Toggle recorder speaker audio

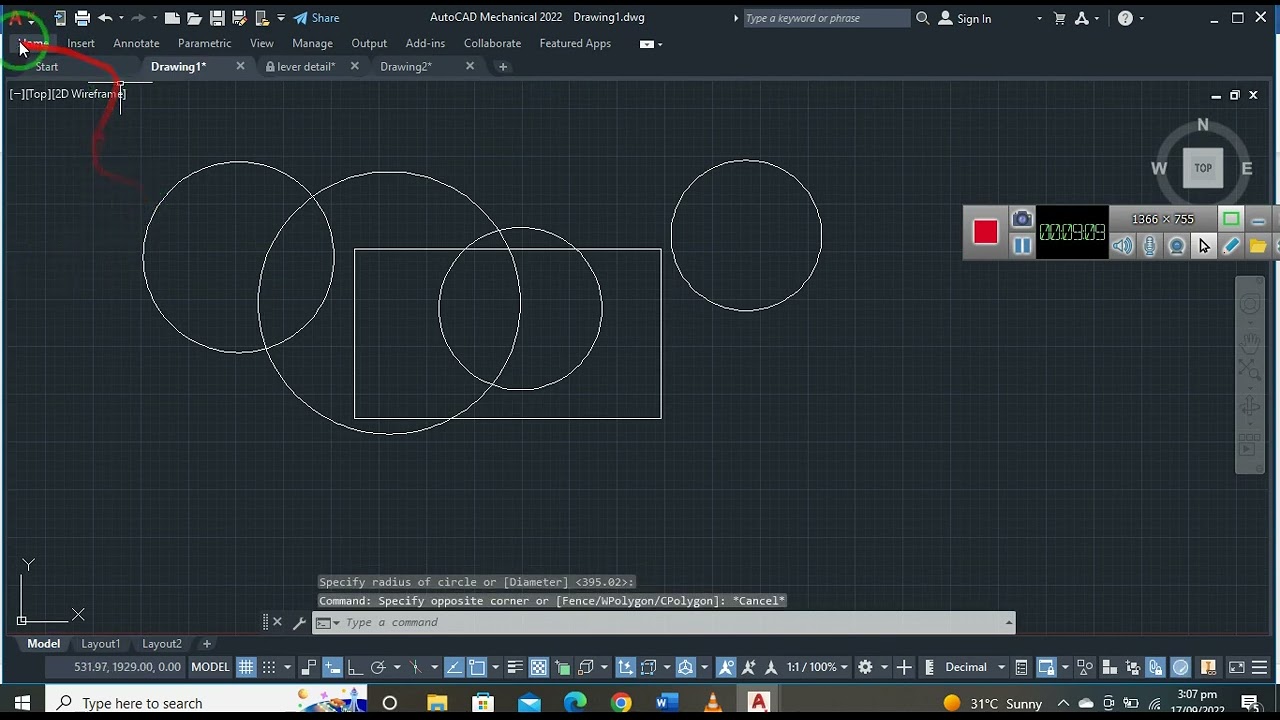(x=1123, y=246)
